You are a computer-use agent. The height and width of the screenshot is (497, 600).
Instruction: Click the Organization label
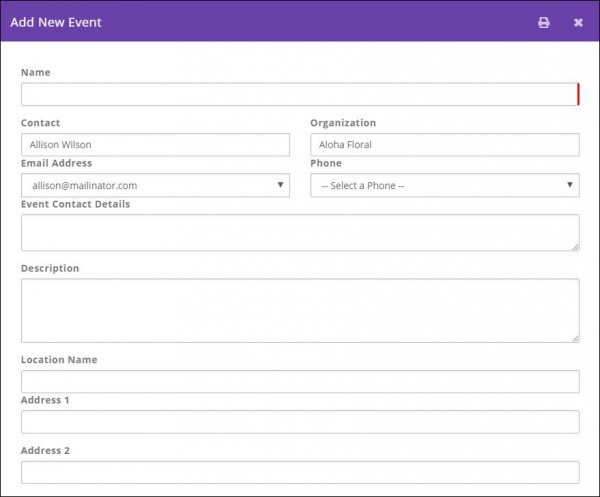click(343, 123)
